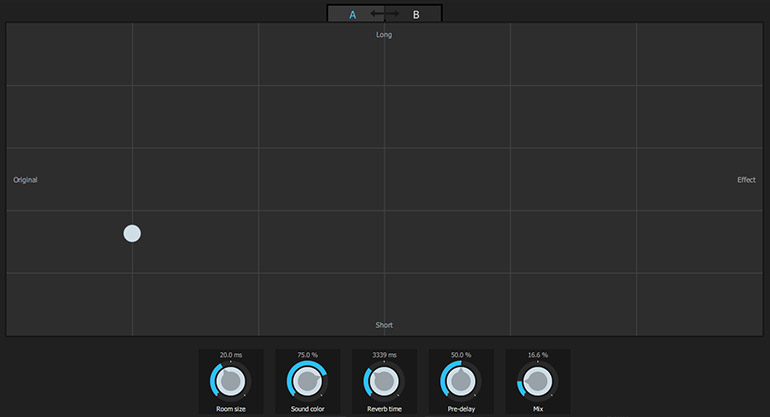
Task: Click the 3339 ms Reverb time value
Action: tap(385, 355)
